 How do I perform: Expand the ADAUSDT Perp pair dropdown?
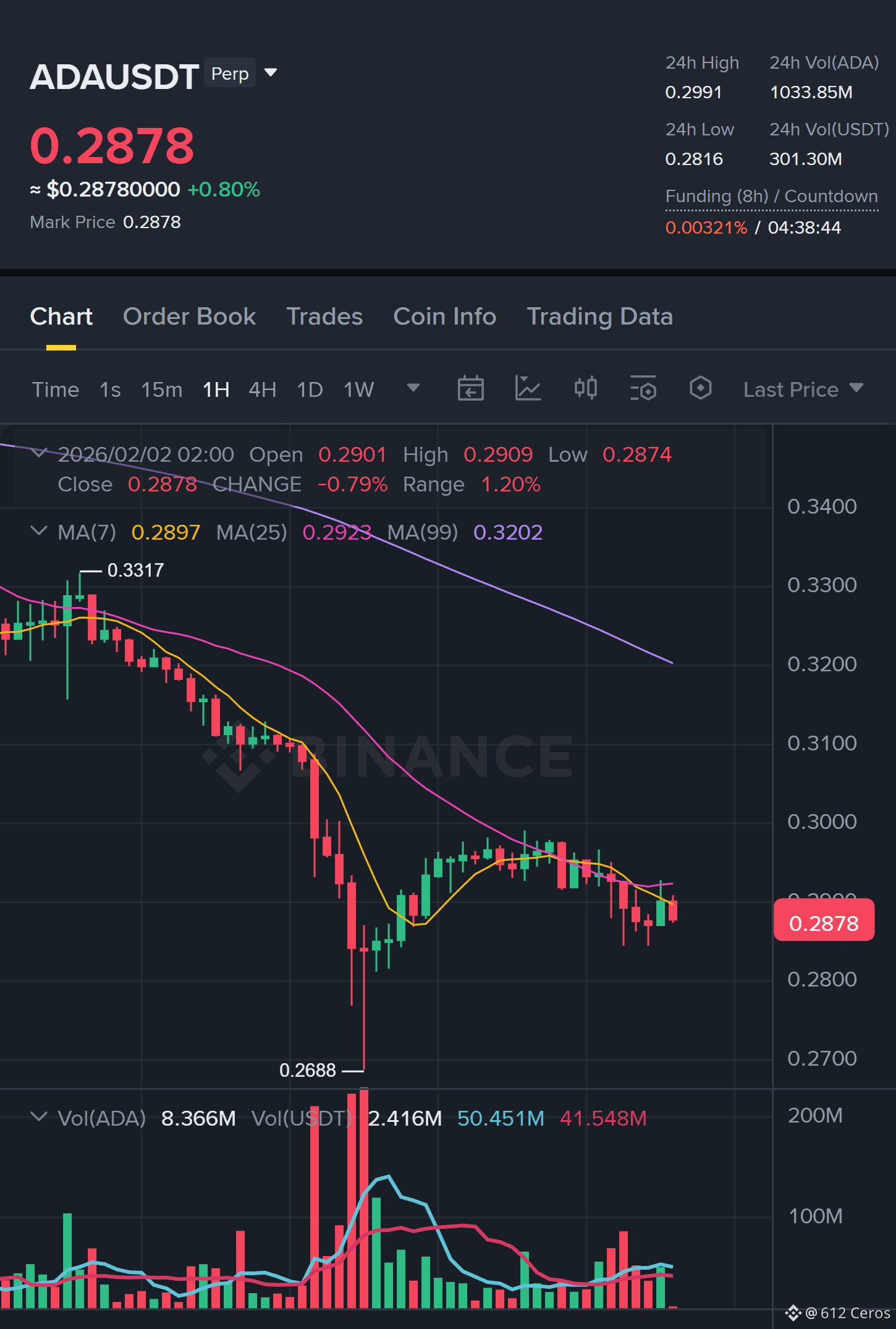[271, 72]
